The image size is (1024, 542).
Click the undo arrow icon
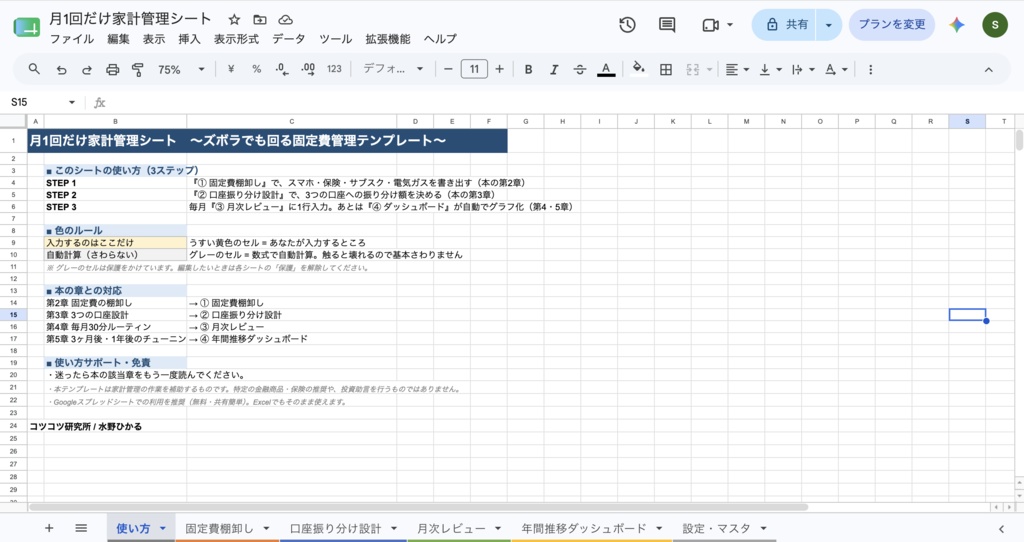[x=61, y=69]
